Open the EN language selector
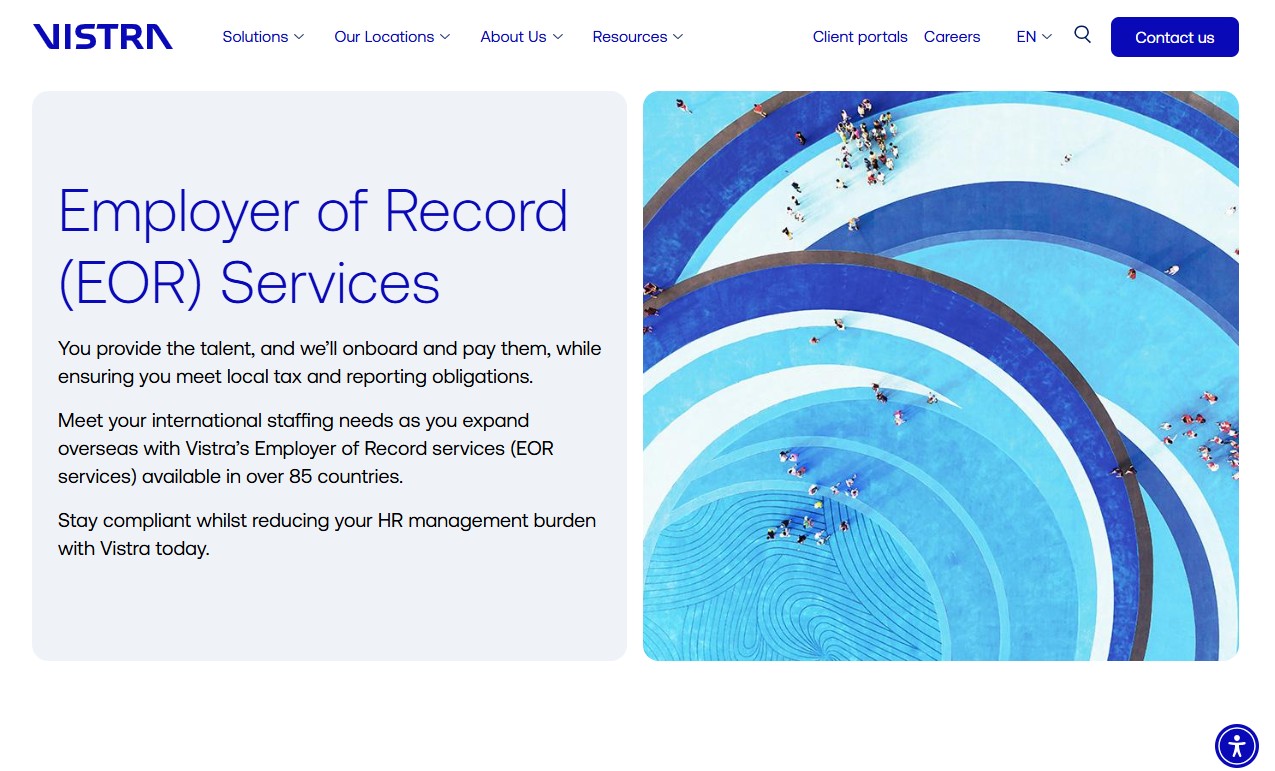1275x771 pixels. pos(1034,37)
